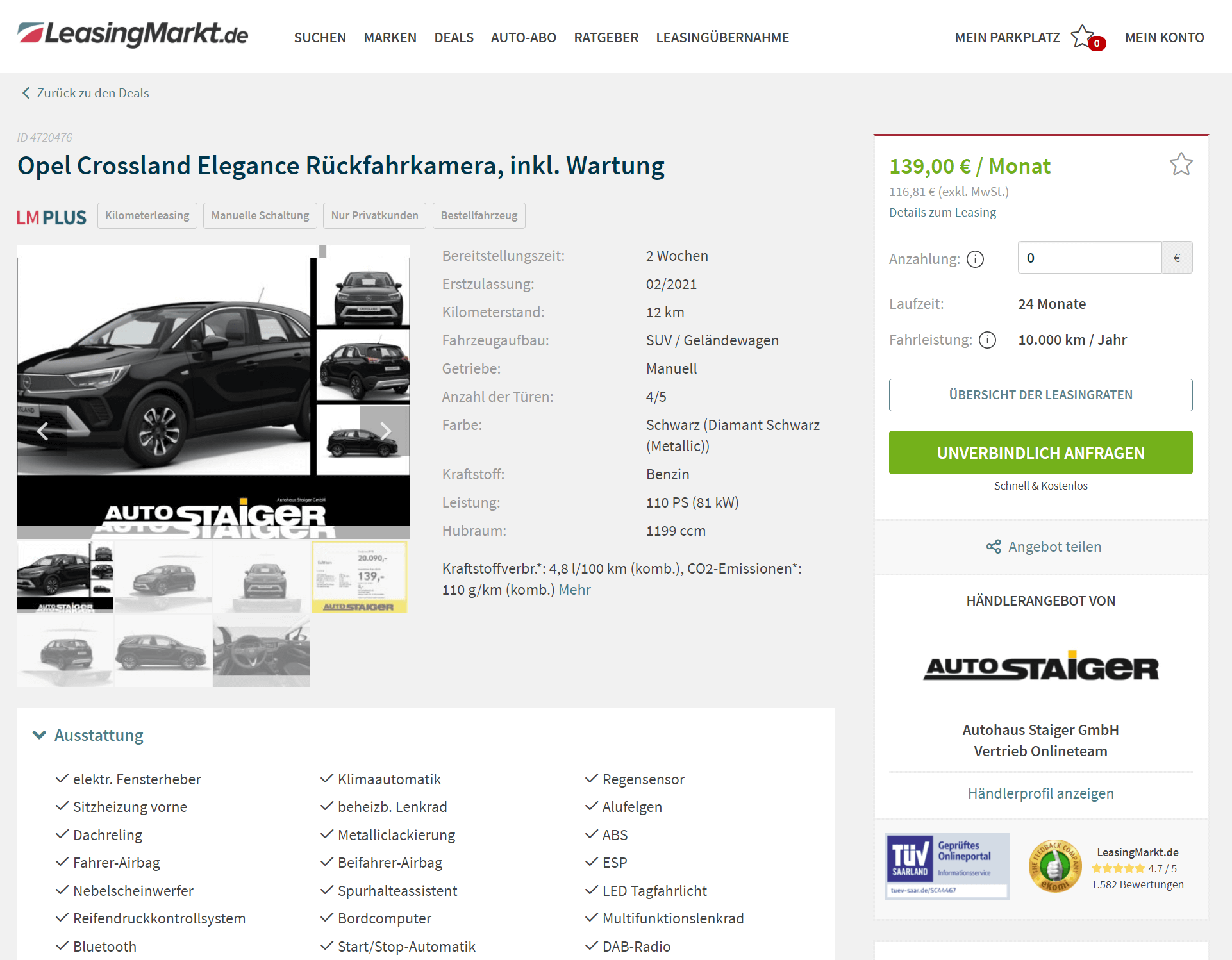
Task: Click the Autohaus Staiger GmbH dealer name
Action: click(x=1040, y=730)
